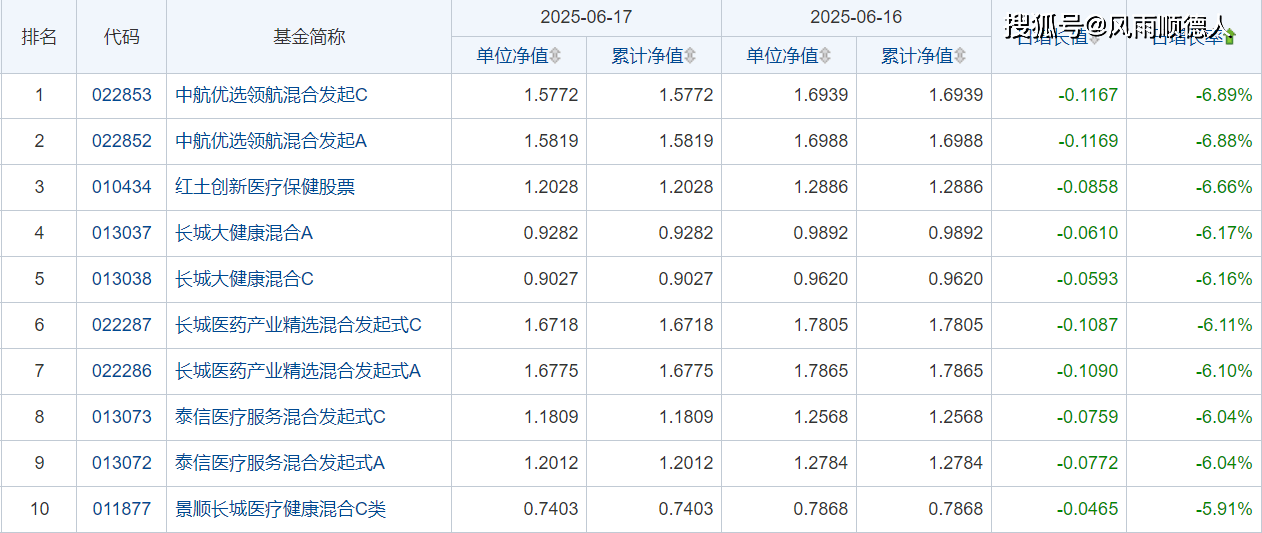Select the -0.0593 daily growth value
This screenshot has width=1262, height=533.
1088,280
